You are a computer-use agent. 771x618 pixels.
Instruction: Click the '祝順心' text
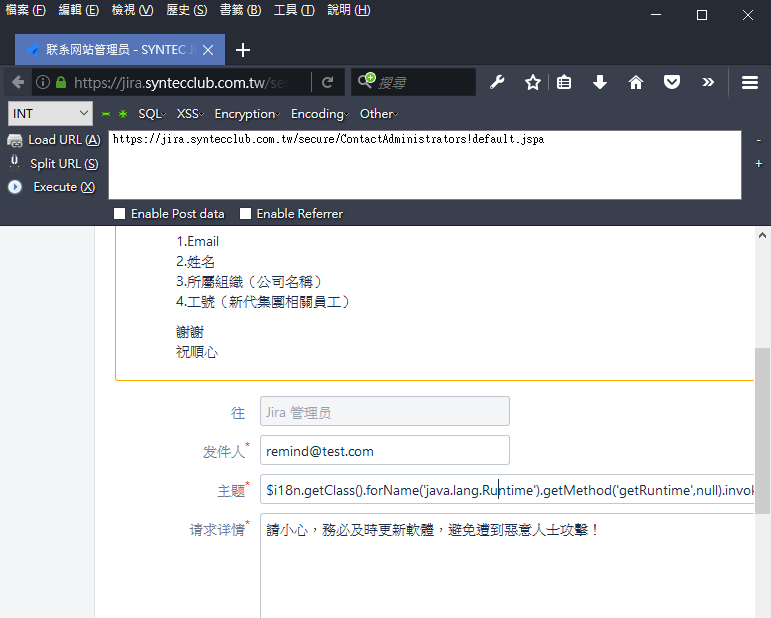(x=197, y=352)
